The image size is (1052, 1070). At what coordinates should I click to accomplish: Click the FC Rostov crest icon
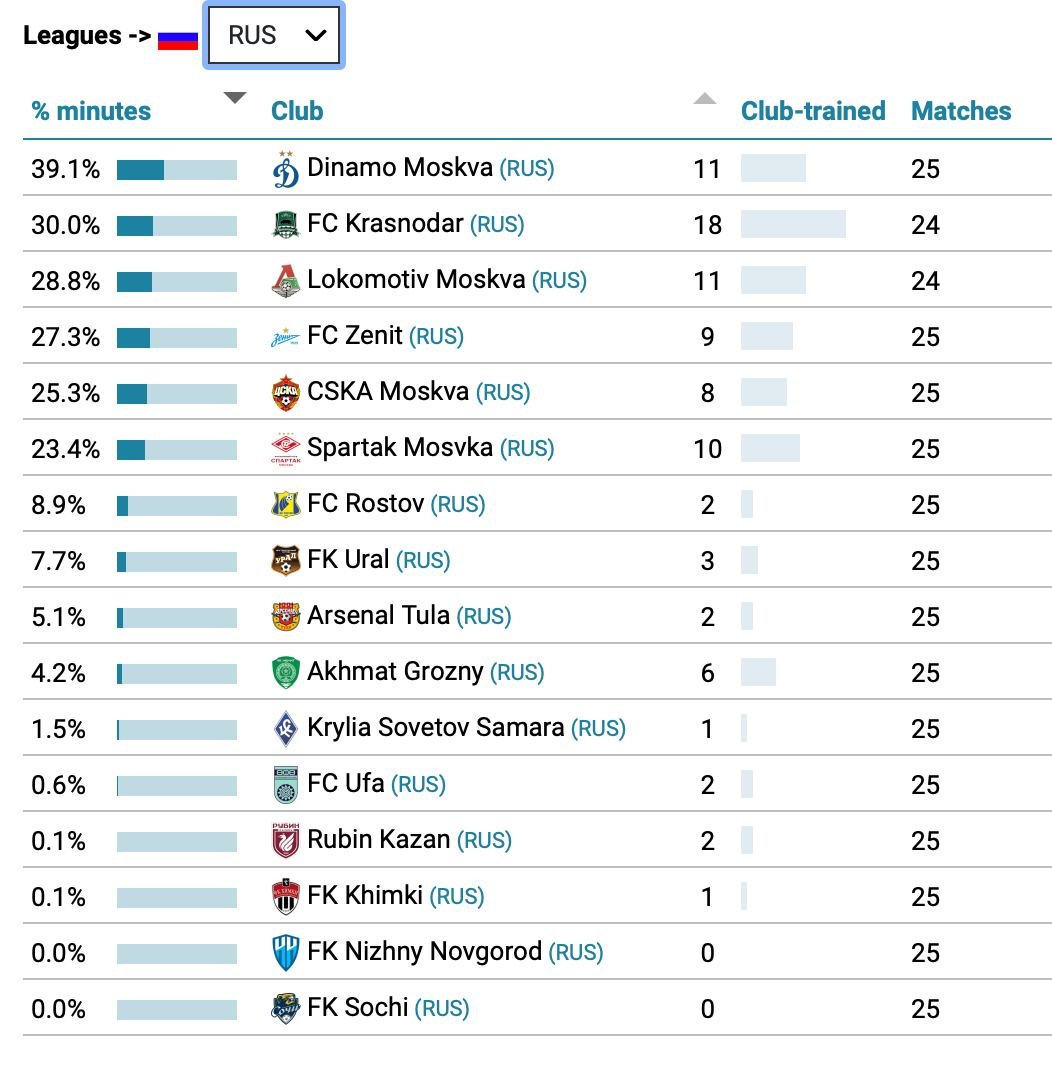(x=285, y=505)
